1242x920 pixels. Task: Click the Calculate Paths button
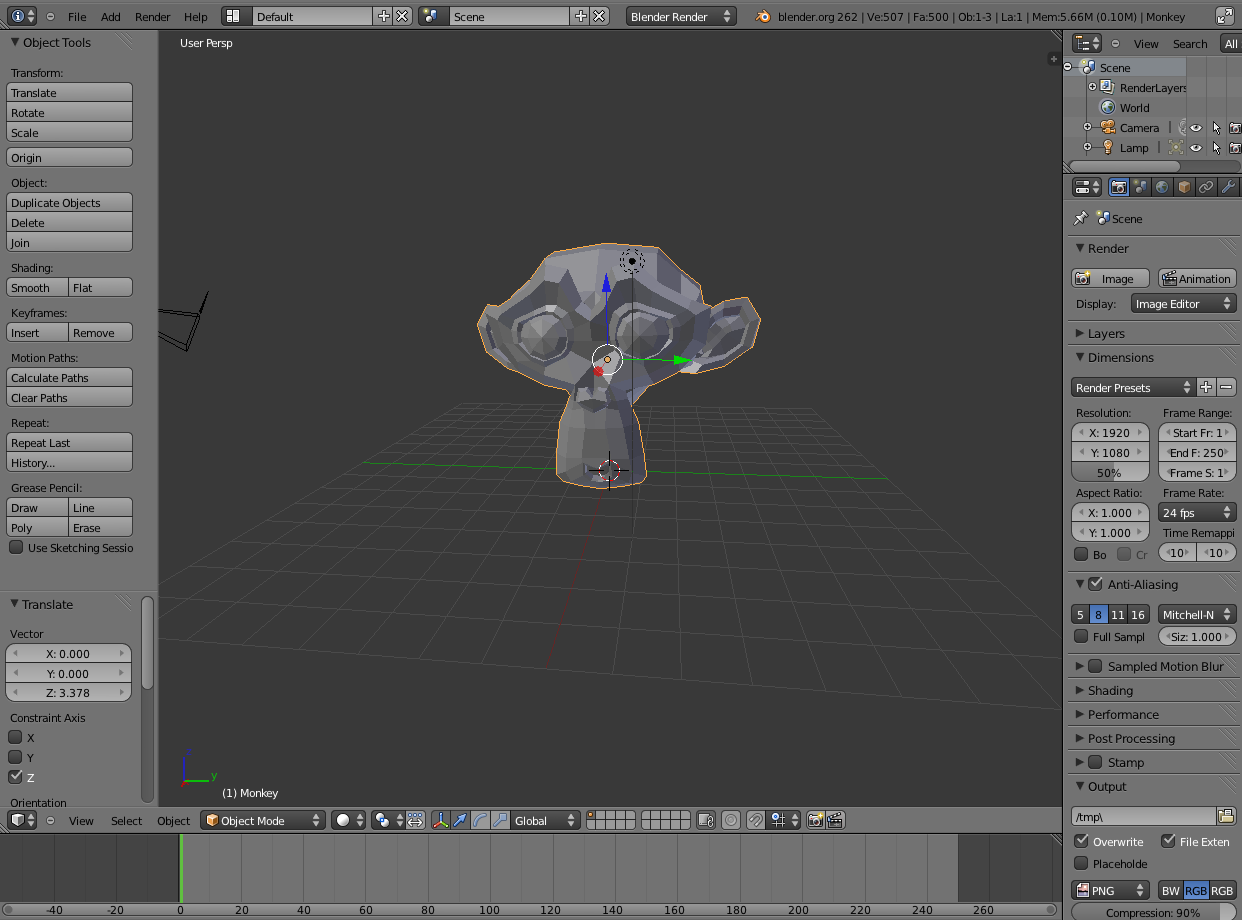click(x=69, y=377)
